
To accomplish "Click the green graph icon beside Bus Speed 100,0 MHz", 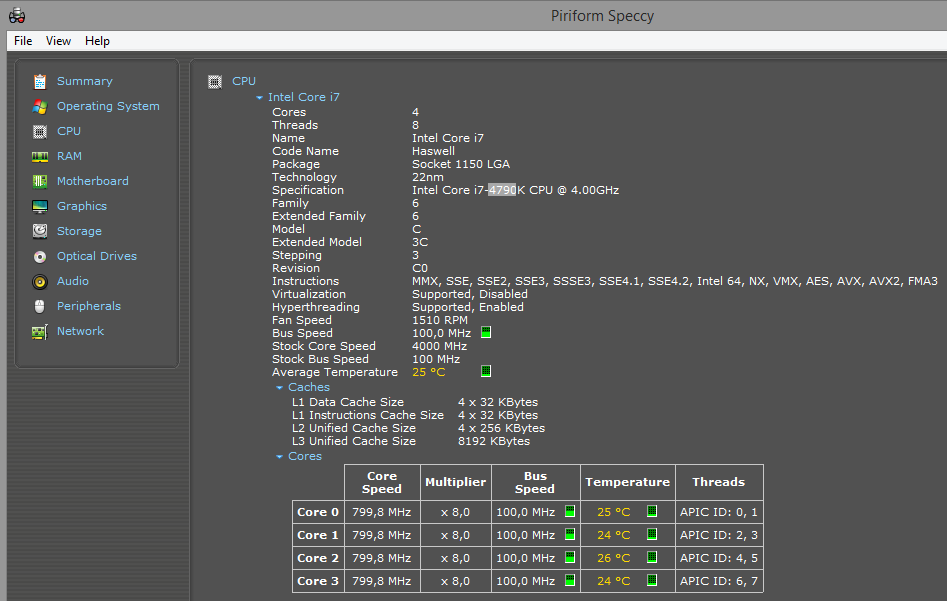I will click(486, 332).
